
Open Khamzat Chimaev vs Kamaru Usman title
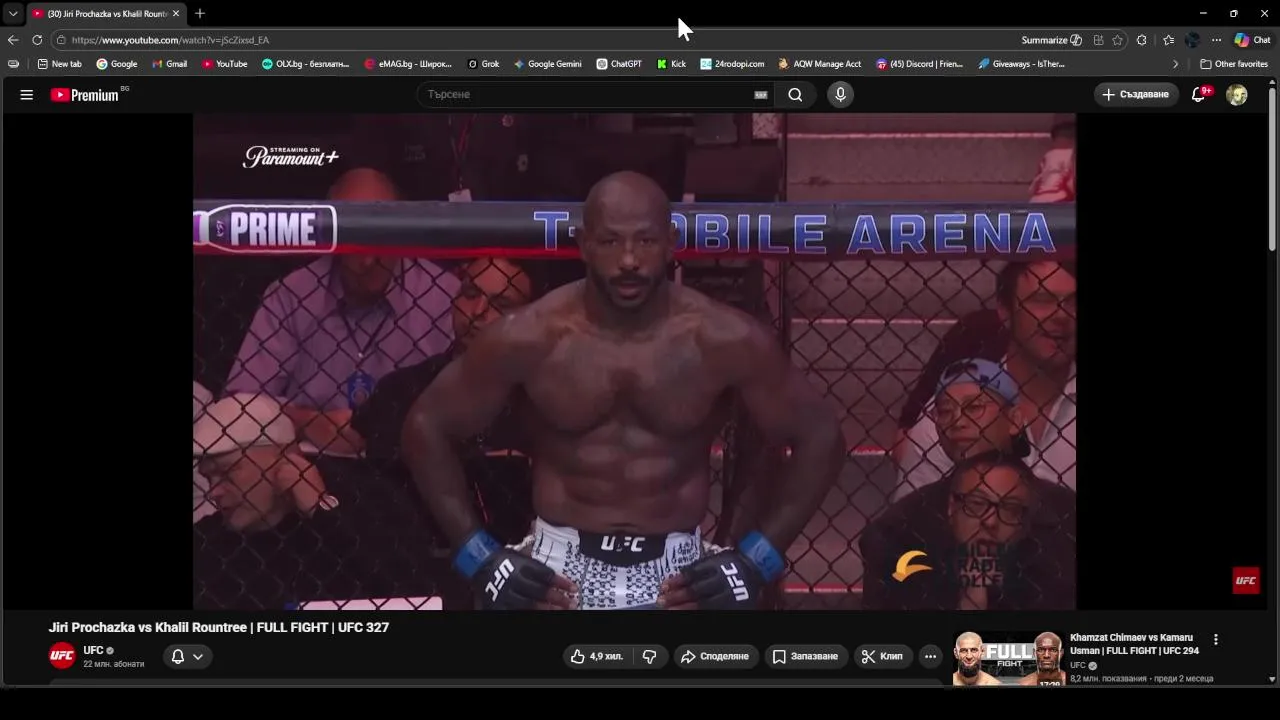coord(1134,644)
